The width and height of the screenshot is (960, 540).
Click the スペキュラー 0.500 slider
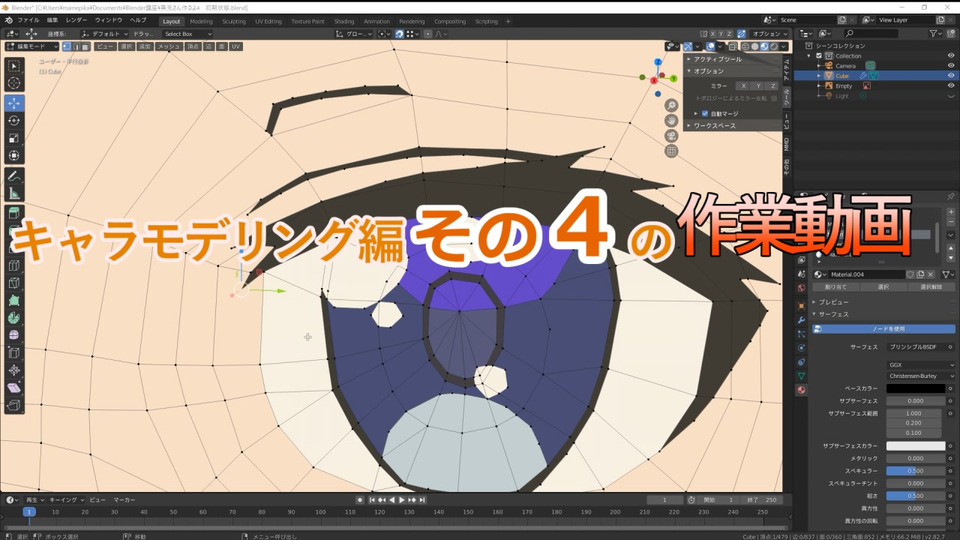point(915,471)
